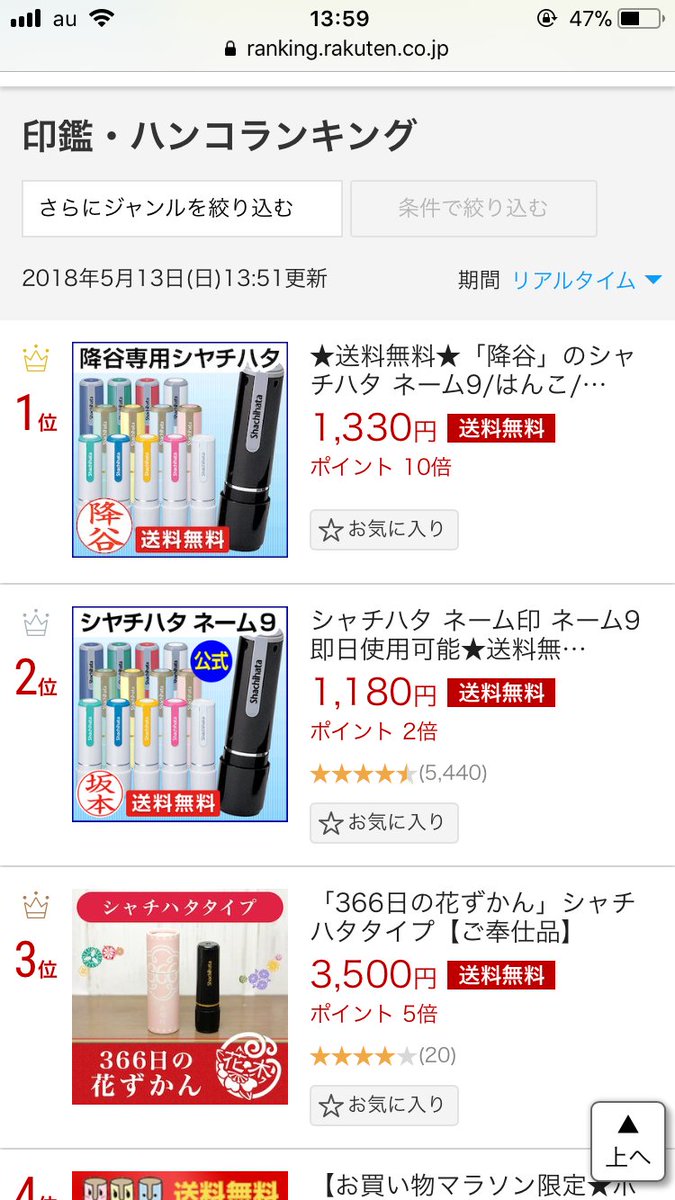Tap the gold crown icon for rank 1

coord(36,358)
